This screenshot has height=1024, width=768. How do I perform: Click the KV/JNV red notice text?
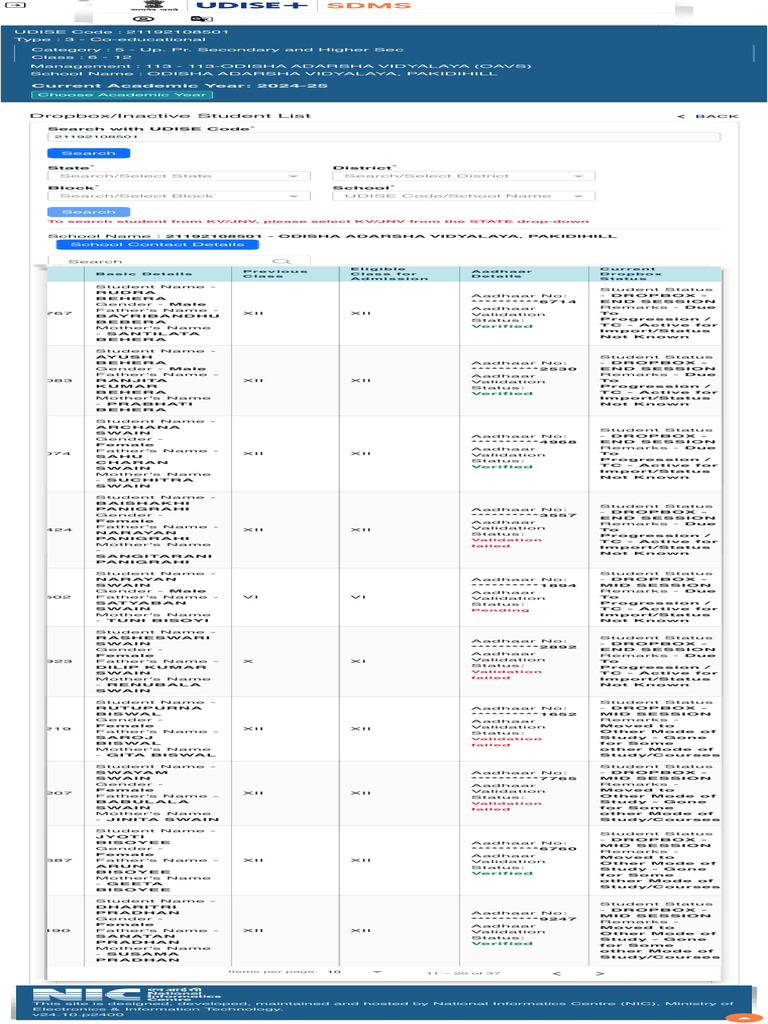[318, 222]
